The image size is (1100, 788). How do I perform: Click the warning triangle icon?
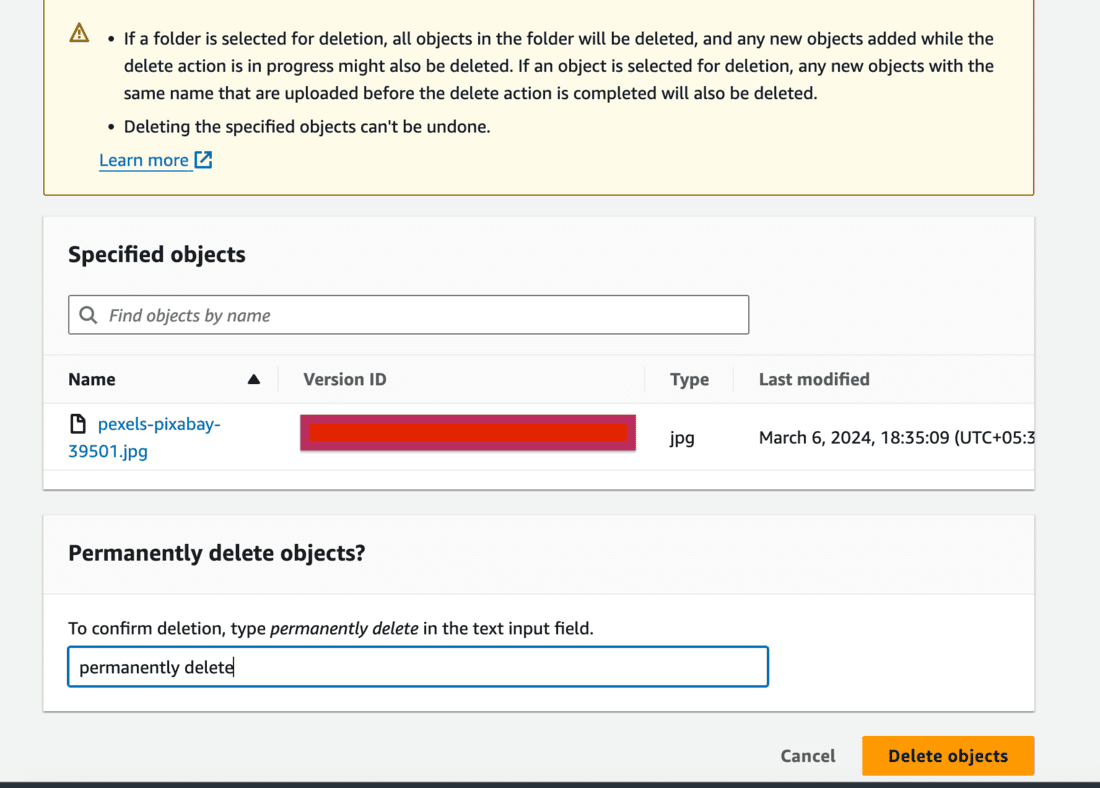click(x=80, y=33)
